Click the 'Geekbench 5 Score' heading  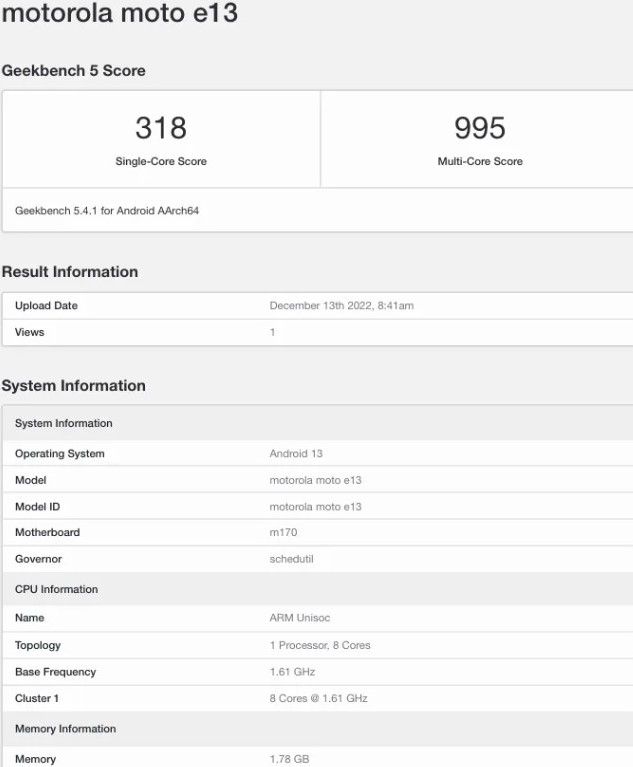coord(73,70)
